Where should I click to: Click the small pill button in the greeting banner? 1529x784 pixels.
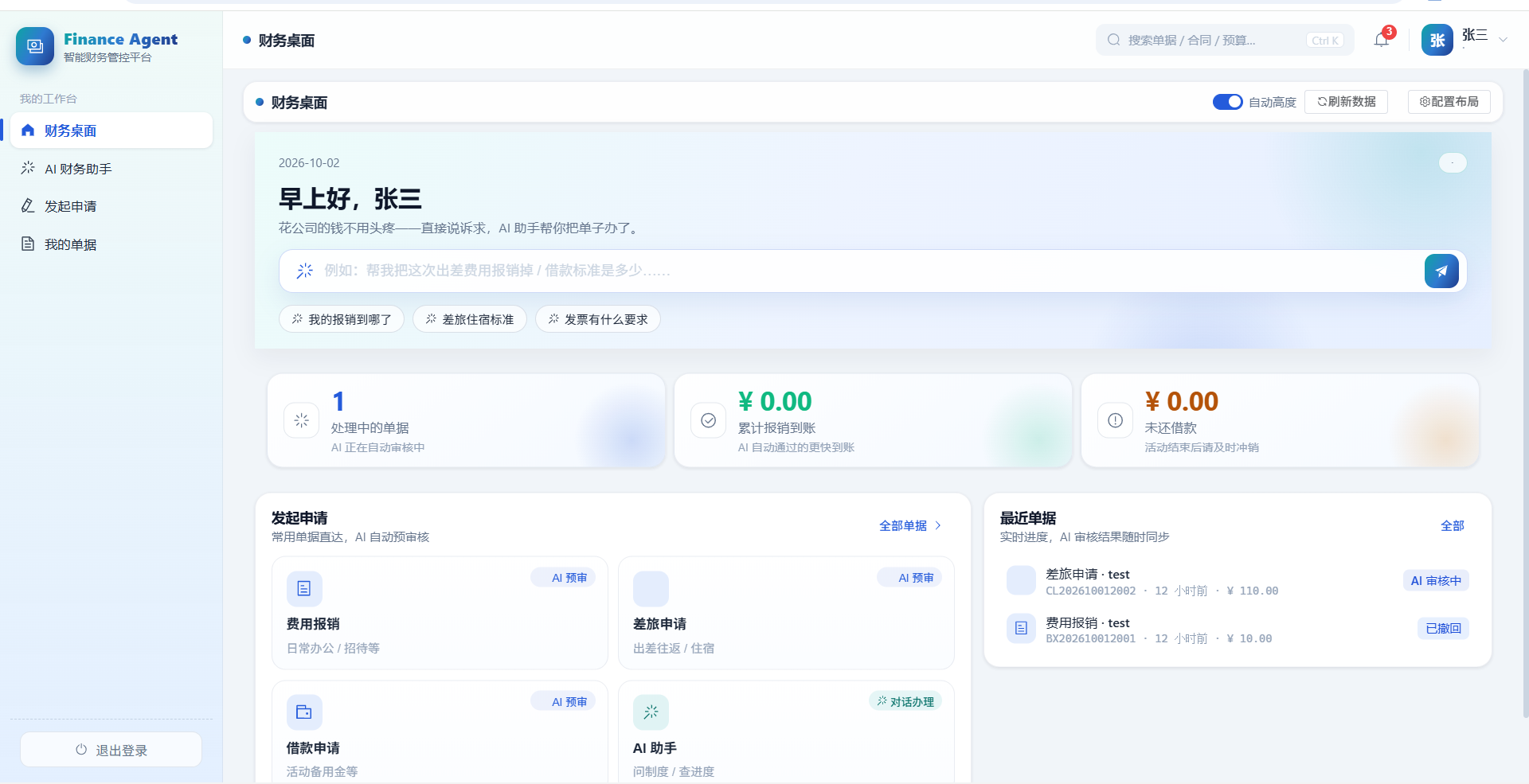click(x=1453, y=162)
